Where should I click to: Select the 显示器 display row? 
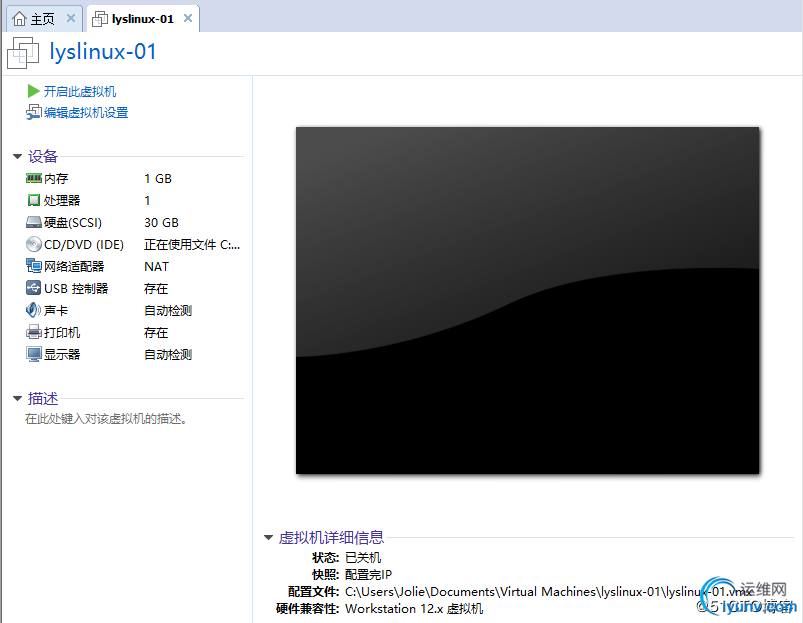point(133,355)
